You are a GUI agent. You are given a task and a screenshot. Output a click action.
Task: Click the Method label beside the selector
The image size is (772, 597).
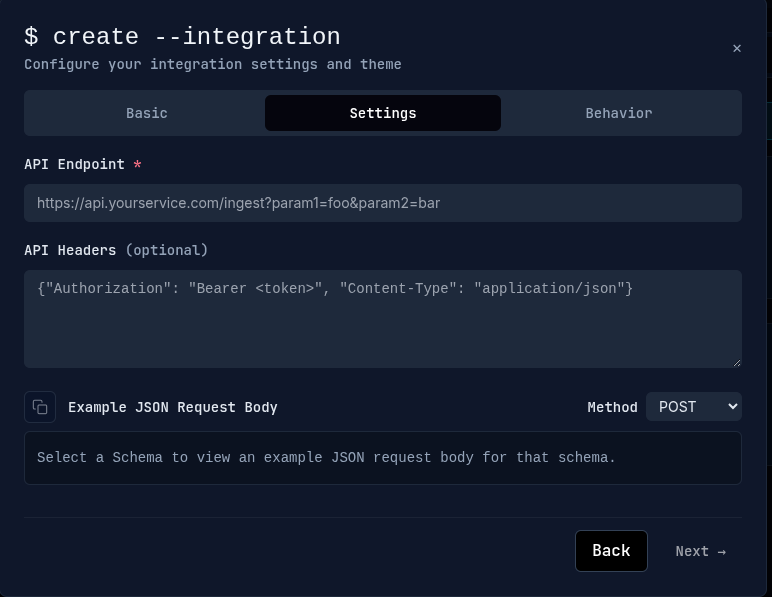tap(612, 407)
